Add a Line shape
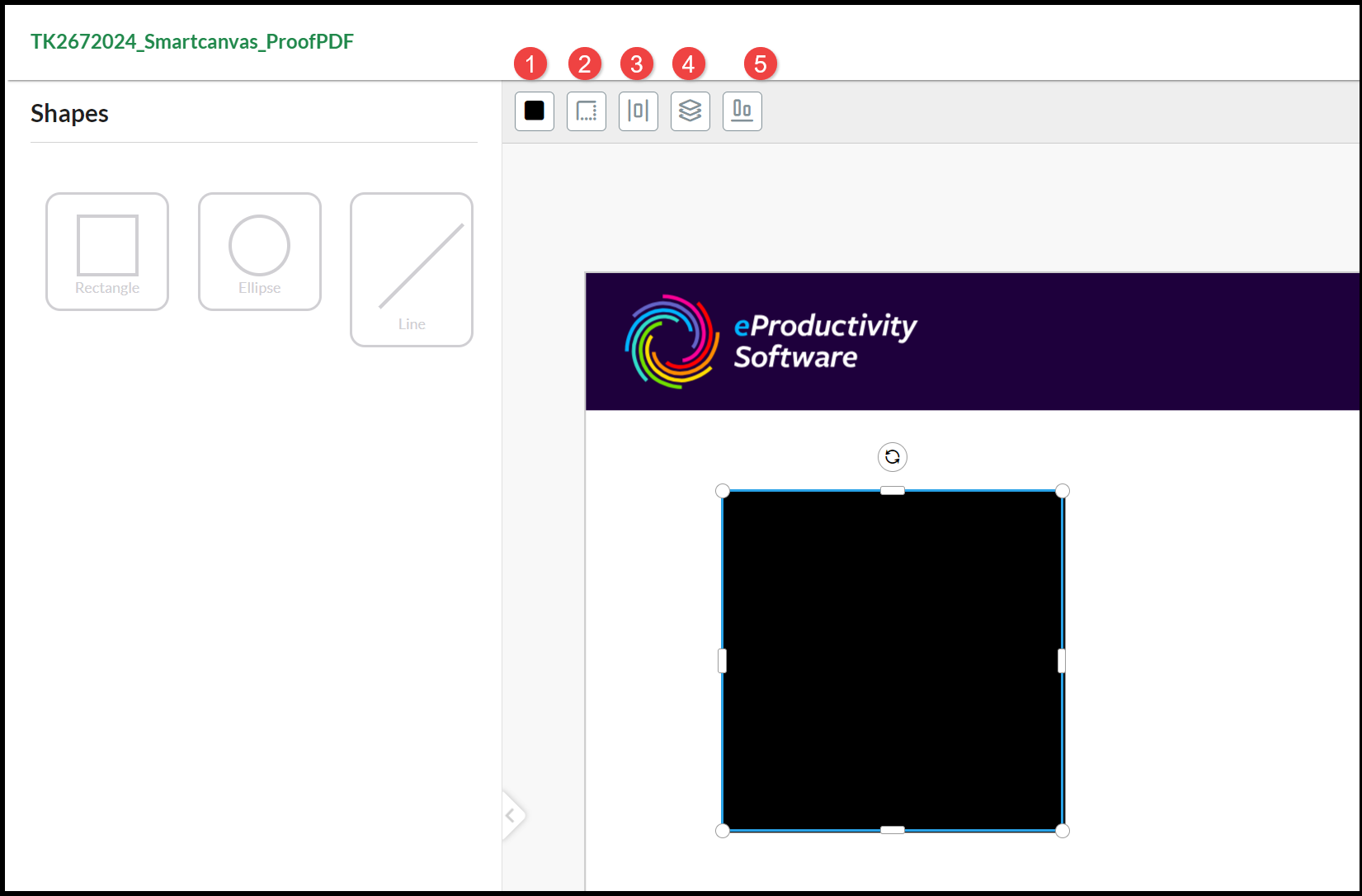1362x896 pixels. tap(411, 270)
